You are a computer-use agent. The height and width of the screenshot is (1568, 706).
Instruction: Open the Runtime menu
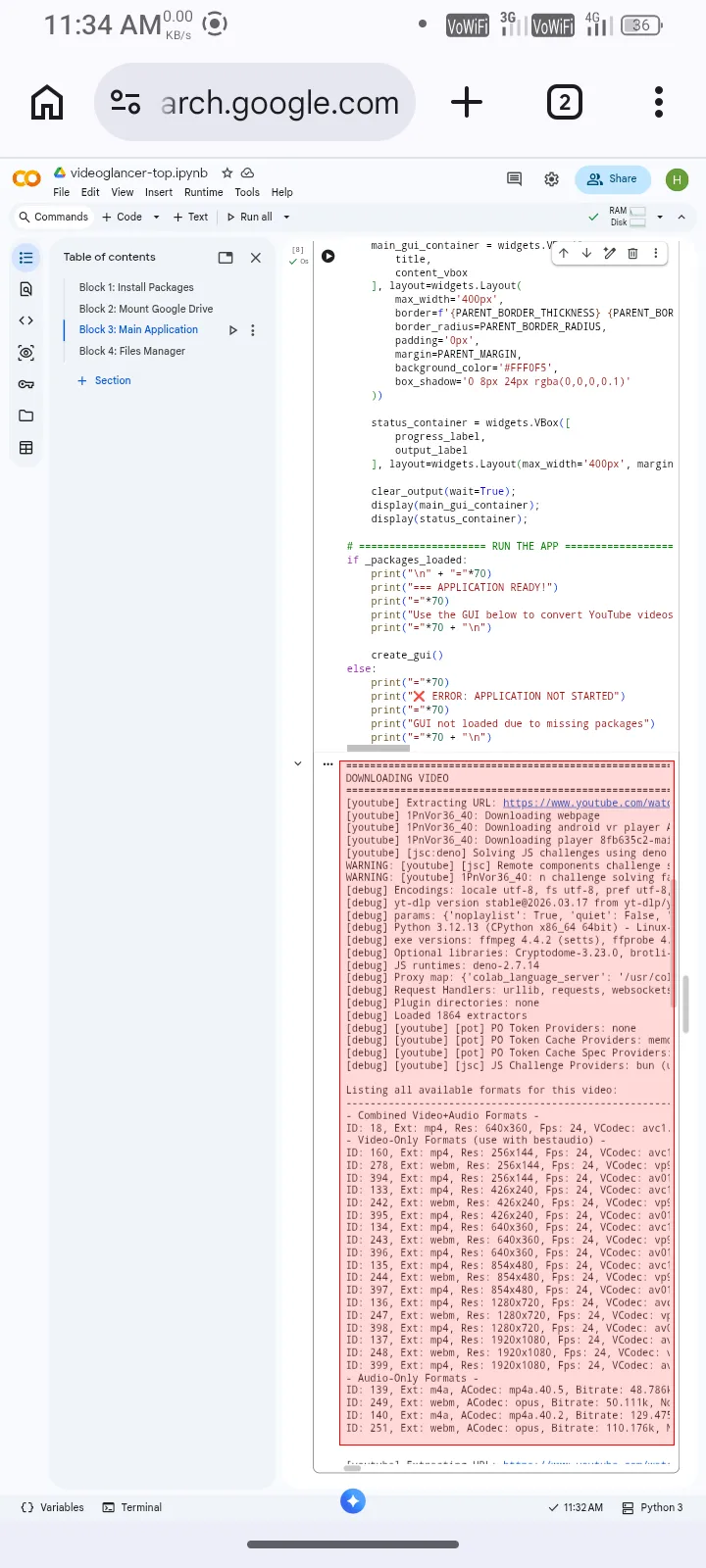point(204,192)
